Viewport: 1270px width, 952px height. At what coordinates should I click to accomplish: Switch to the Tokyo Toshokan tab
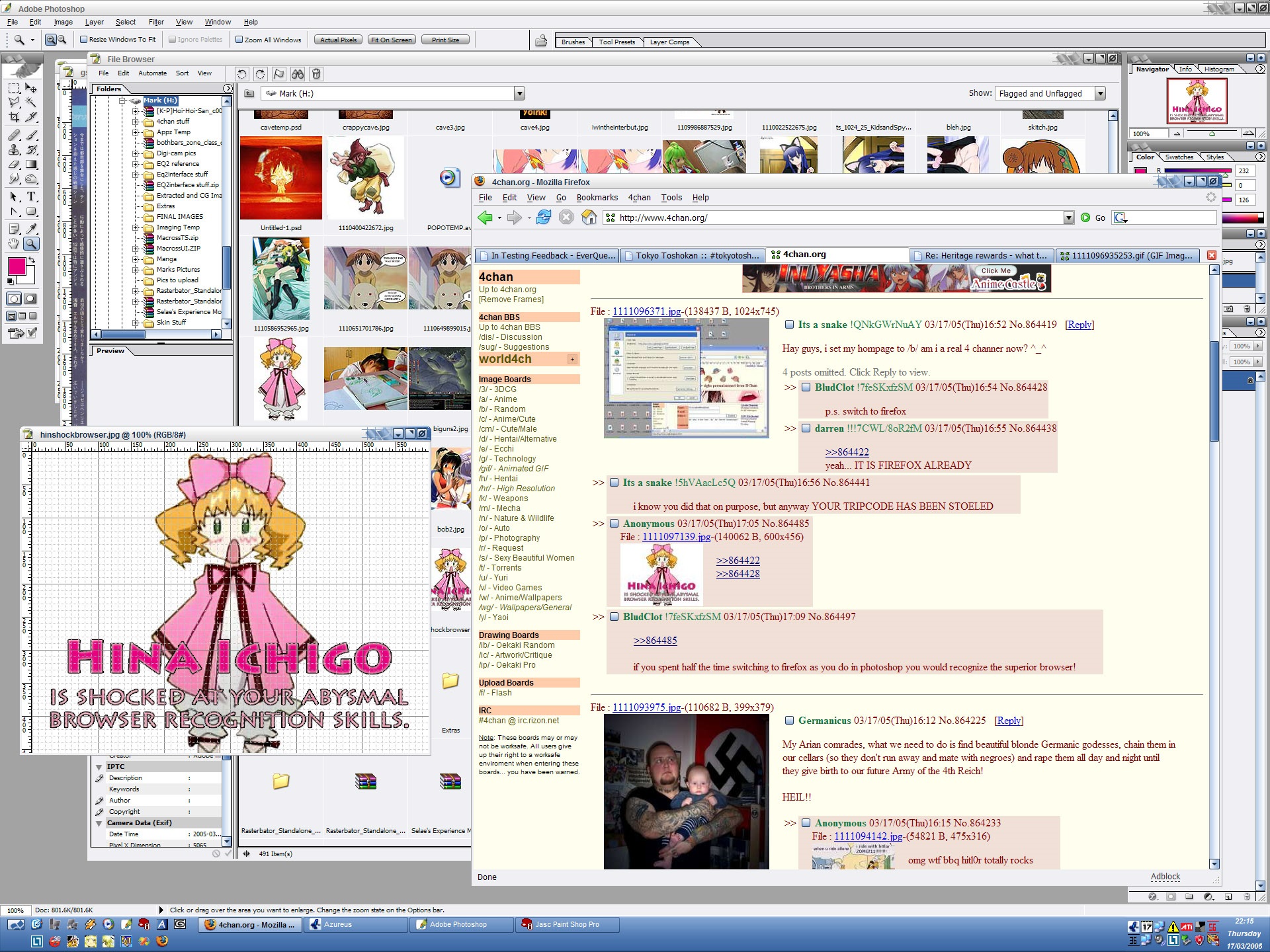click(692, 256)
